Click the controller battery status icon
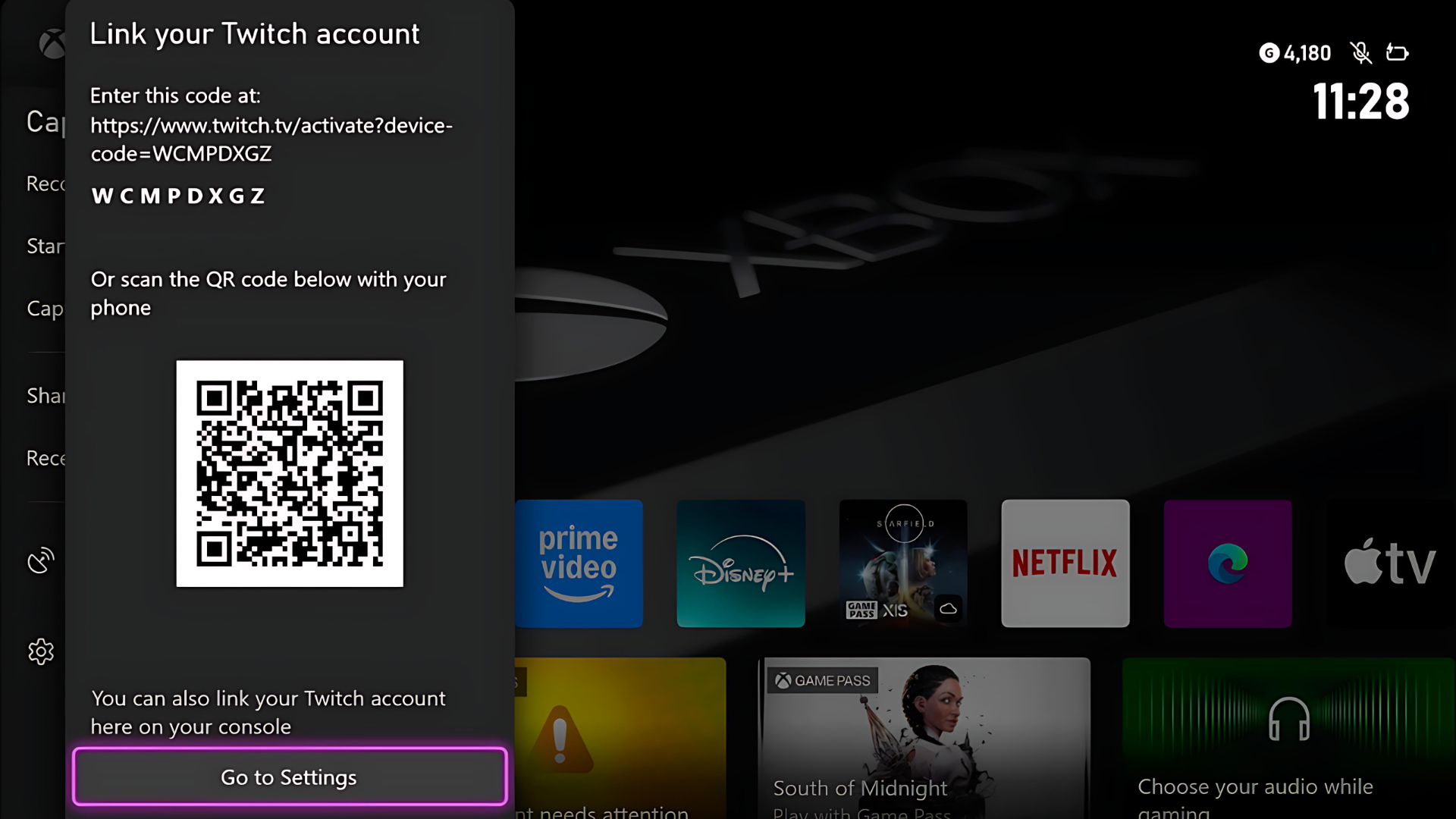This screenshot has width=1456, height=819. click(x=1398, y=52)
